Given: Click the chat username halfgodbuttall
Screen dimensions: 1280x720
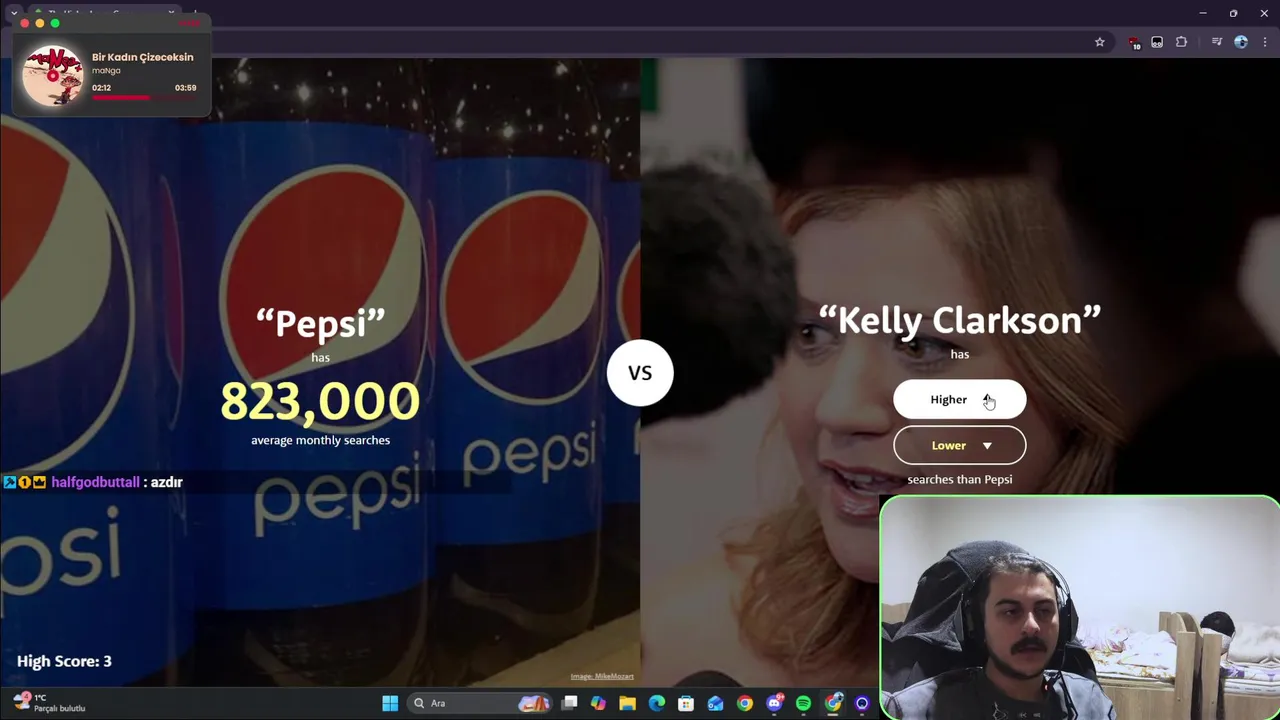Looking at the screenshot, I should [x=95, y=482].
